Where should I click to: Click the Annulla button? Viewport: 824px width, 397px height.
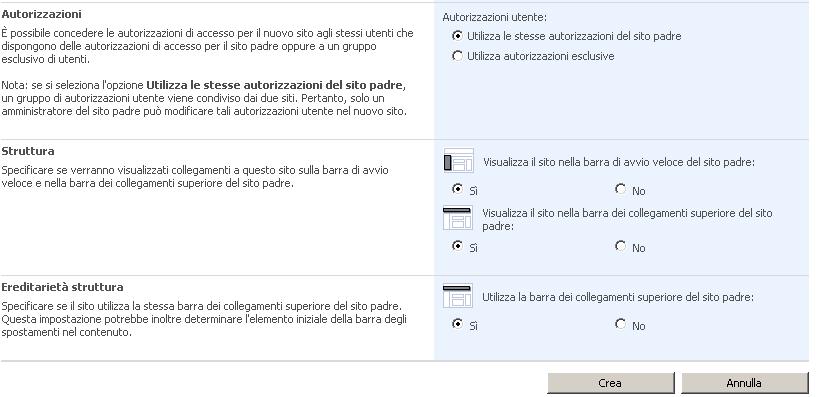[744, 383]
